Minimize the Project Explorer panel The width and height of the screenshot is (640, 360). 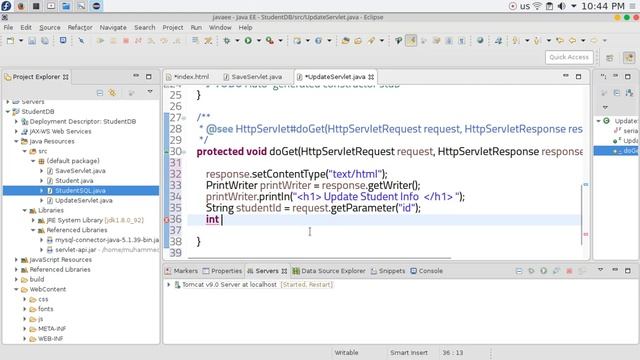136,76
